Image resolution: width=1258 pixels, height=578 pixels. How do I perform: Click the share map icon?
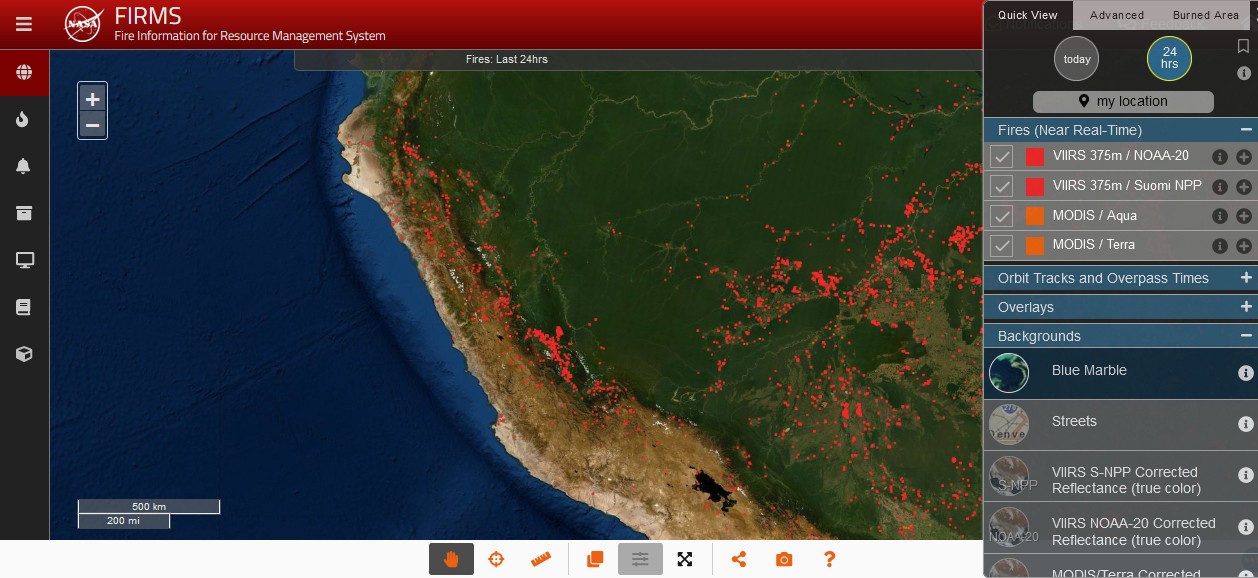(739, 559)
